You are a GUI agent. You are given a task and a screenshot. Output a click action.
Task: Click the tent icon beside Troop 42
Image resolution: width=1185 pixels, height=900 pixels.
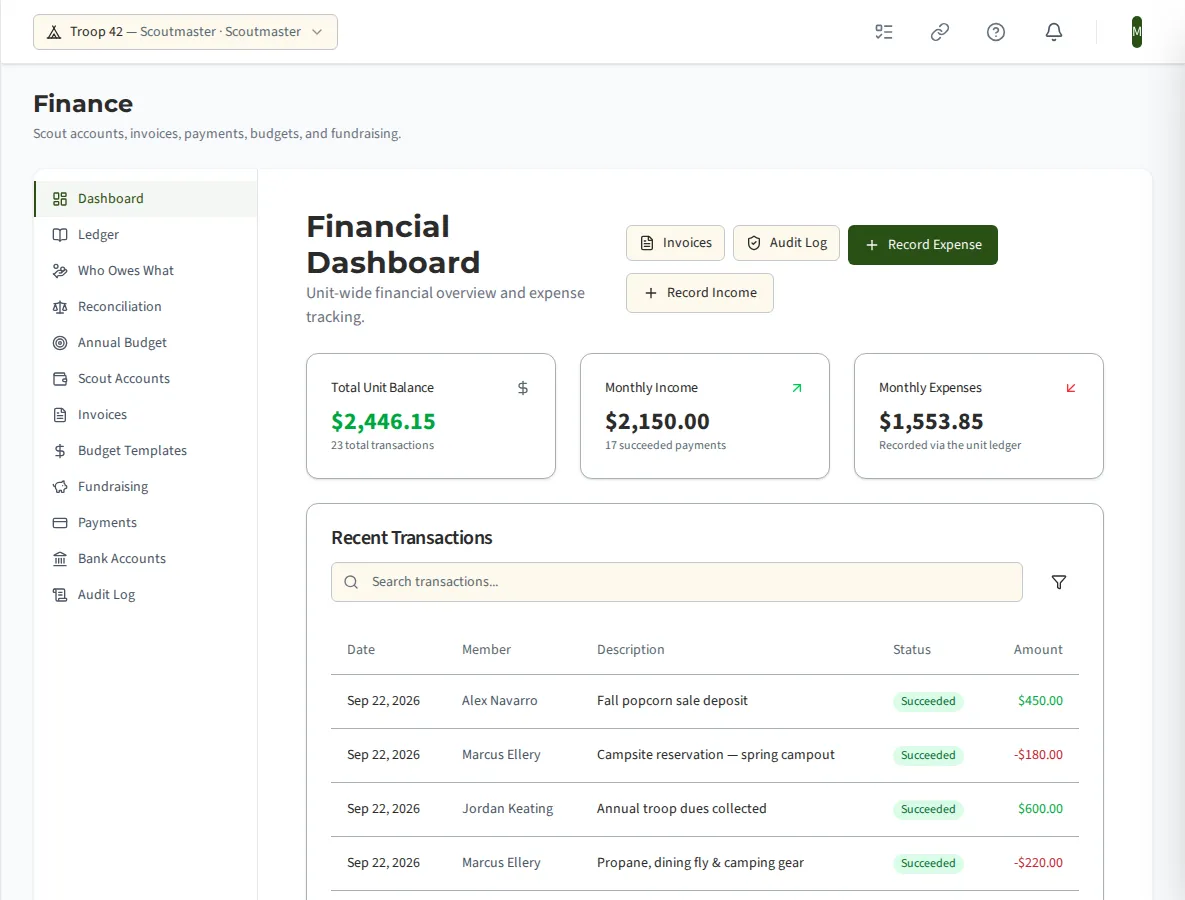[x=54, y=32]
